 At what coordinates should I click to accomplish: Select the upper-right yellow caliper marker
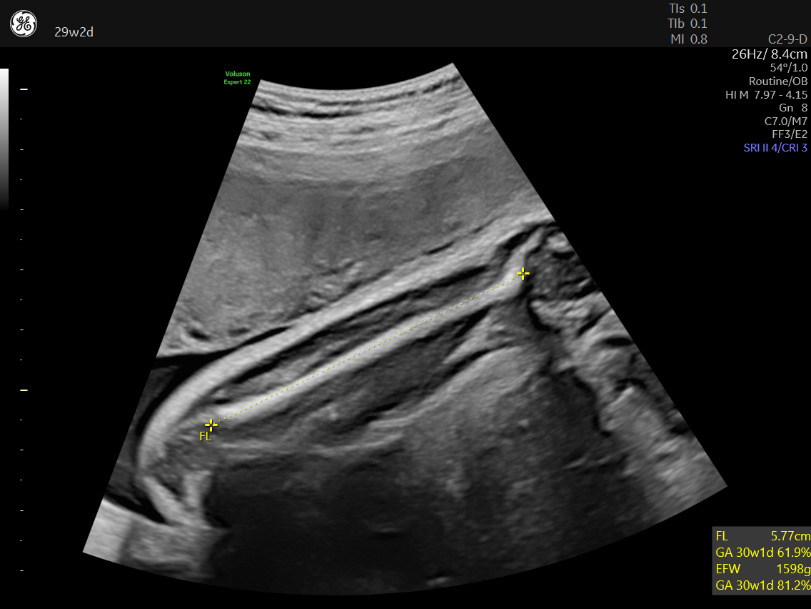pos(522,273)
